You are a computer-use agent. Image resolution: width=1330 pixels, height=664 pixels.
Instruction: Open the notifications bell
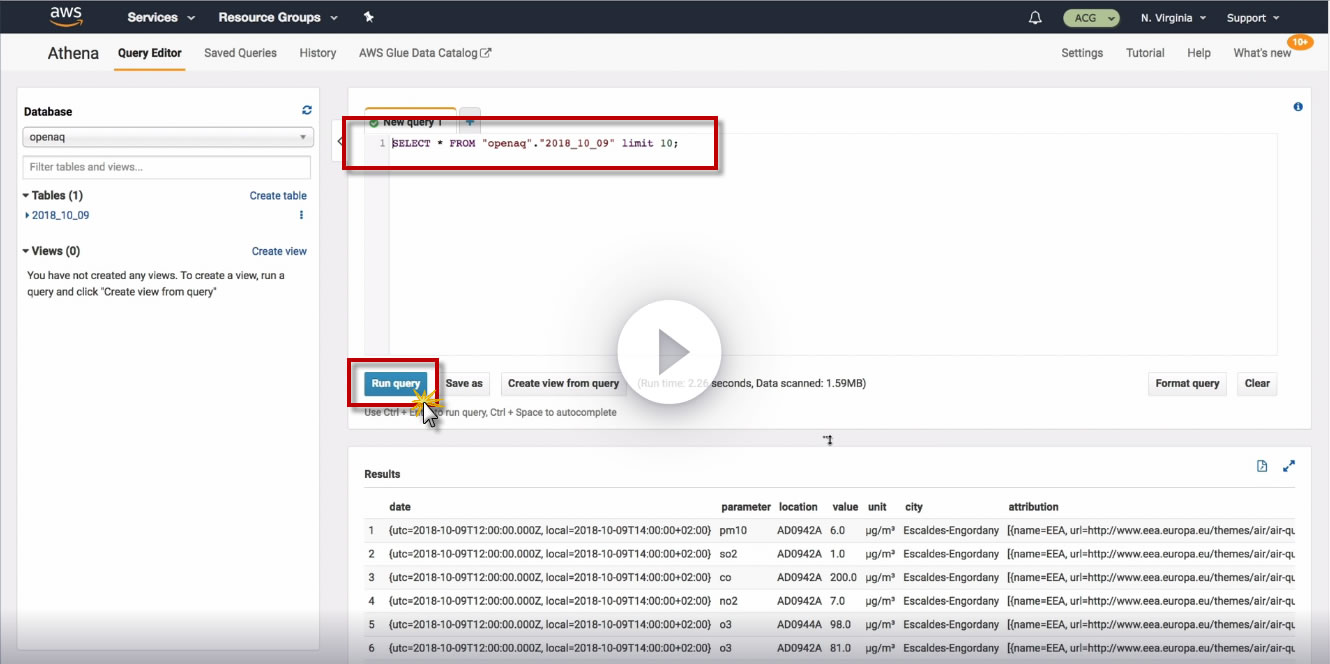pyautogui.click(x=1035, y=18)
